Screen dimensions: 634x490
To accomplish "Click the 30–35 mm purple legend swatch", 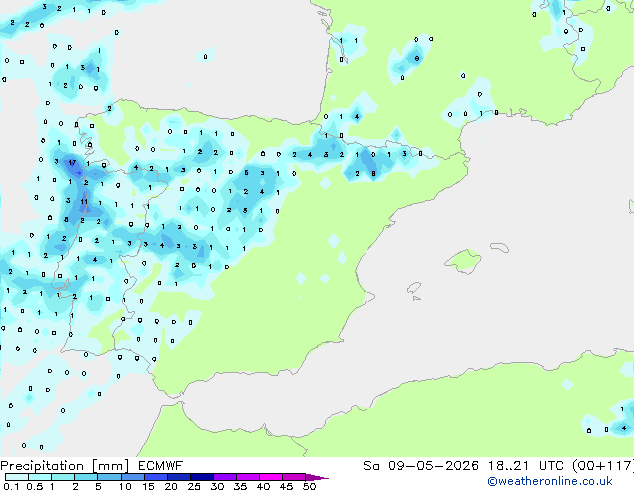I will point(224,477).
